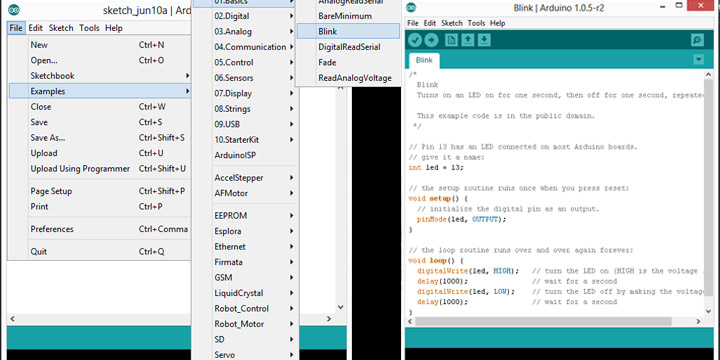Select Fade example sketch
This screenshot has height=360, width=720.
tap(348, 62)
